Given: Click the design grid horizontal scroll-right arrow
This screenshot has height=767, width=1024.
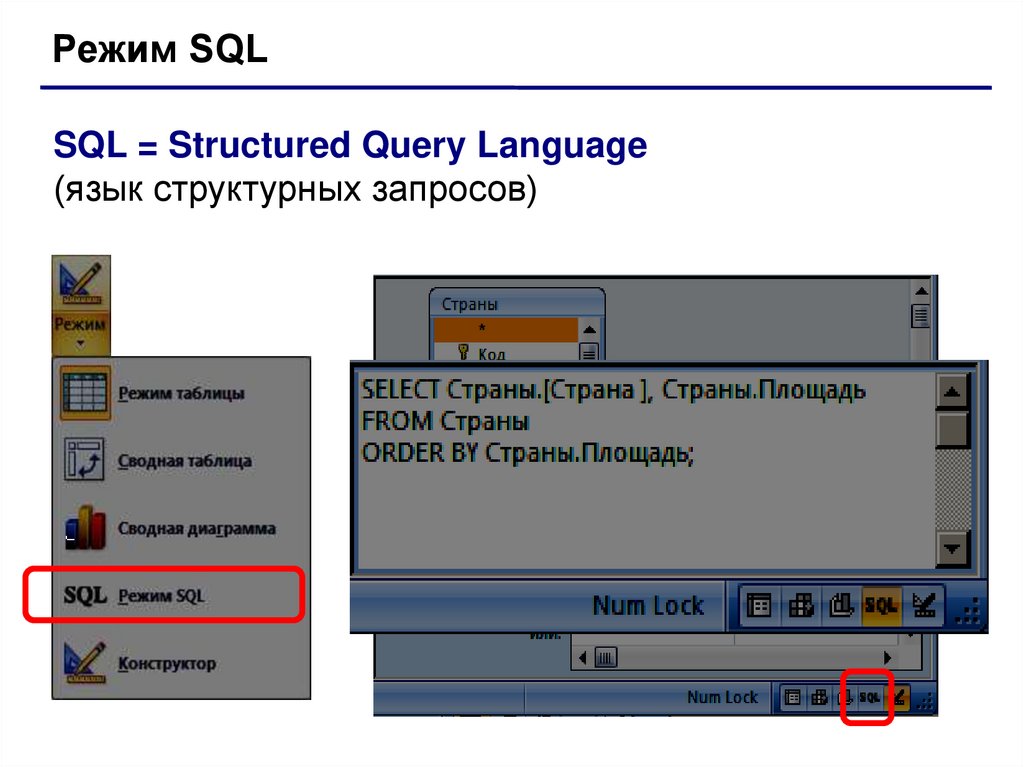Looking at the screenshot, I should [888, 657].
